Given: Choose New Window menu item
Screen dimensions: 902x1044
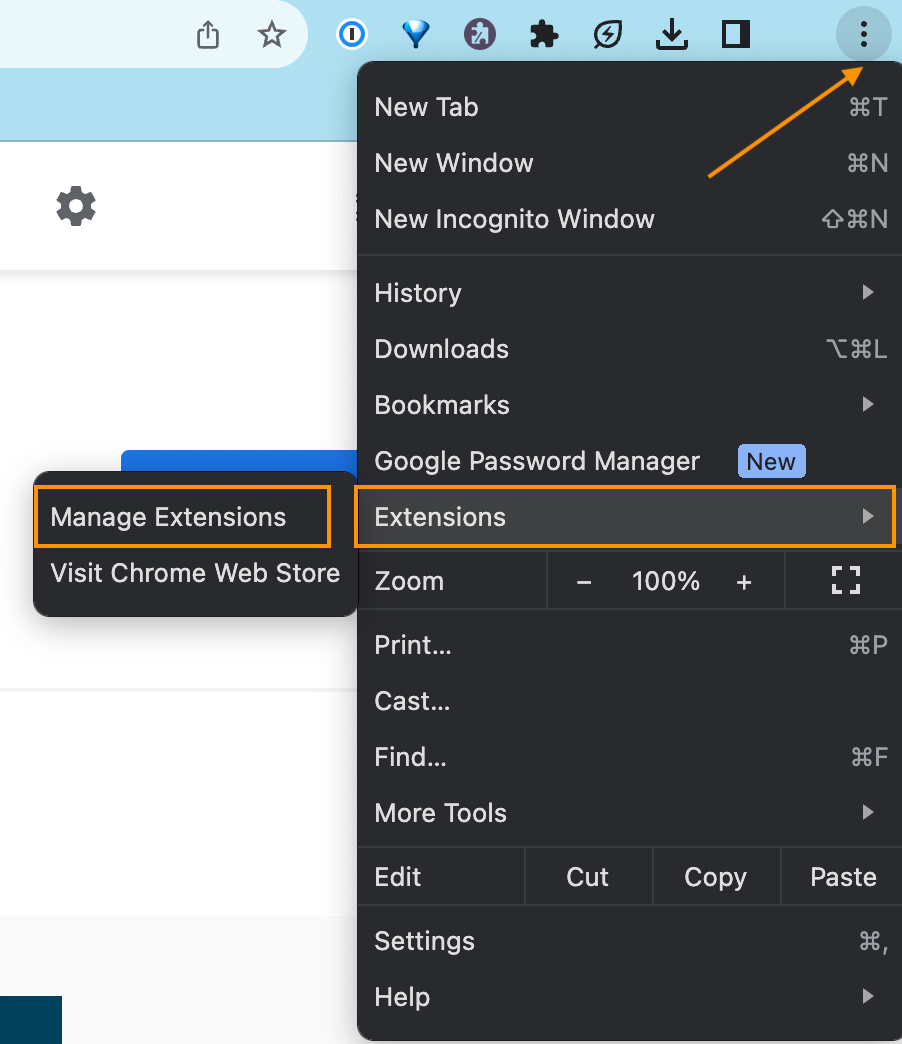Looking at the screenshot, I should 630,163.
